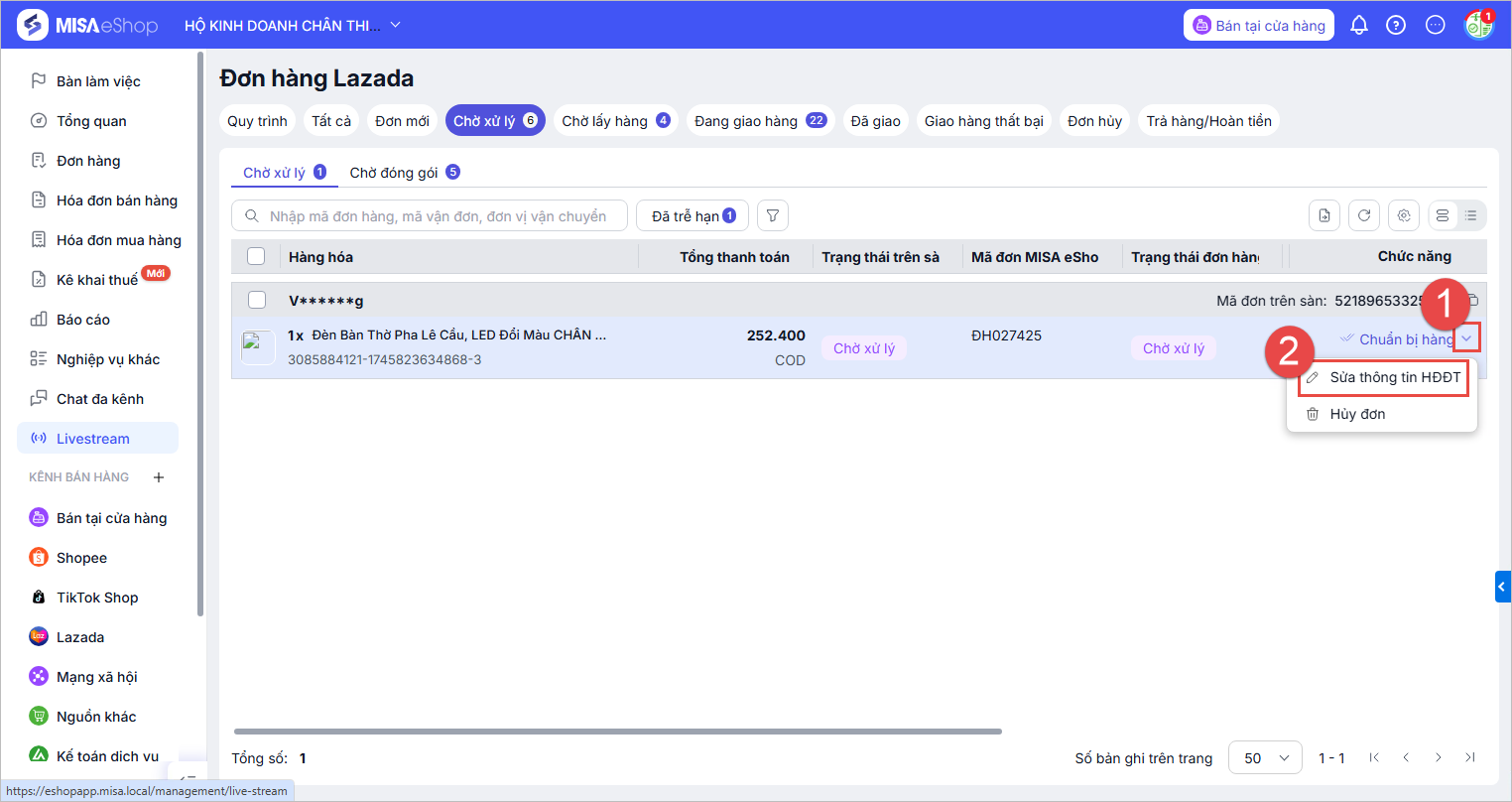
Task: Click the export file icon above the table
Action: [x=1324, y=215]
